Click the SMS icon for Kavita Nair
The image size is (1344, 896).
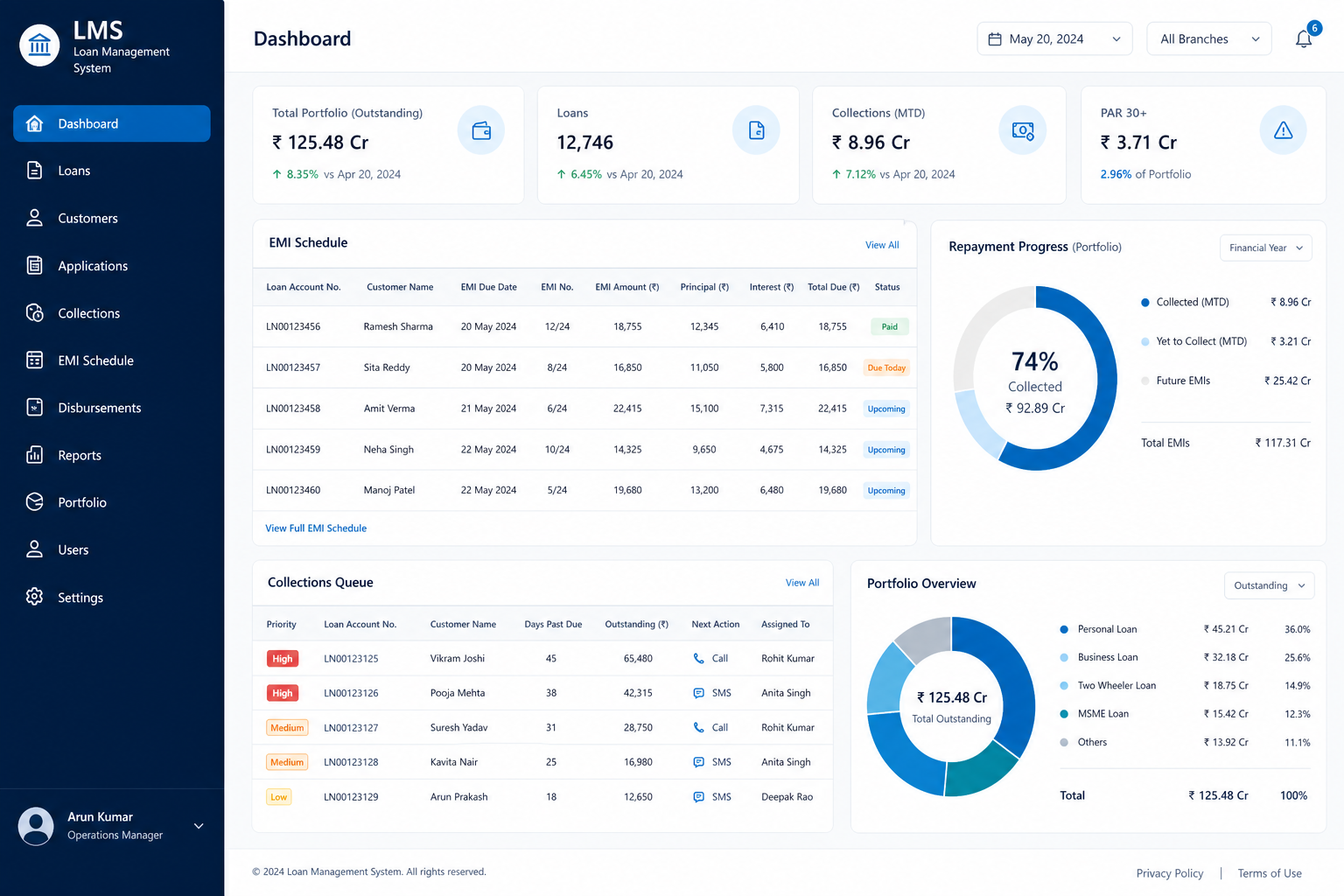tap(698, 762)
